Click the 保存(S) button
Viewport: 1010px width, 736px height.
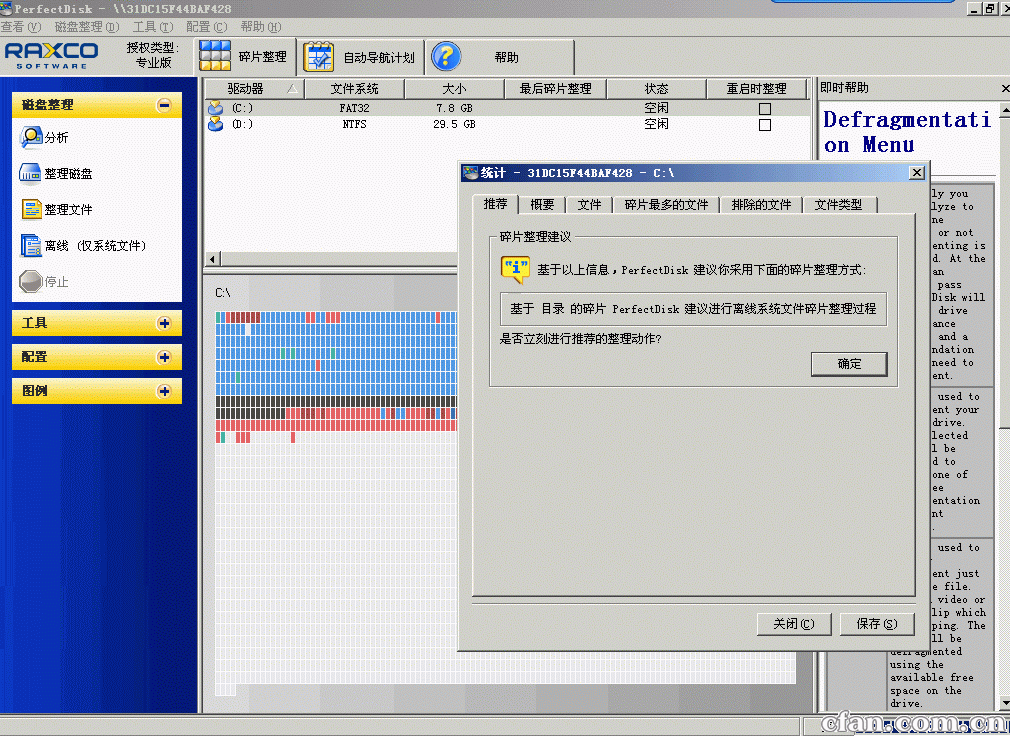877,624
